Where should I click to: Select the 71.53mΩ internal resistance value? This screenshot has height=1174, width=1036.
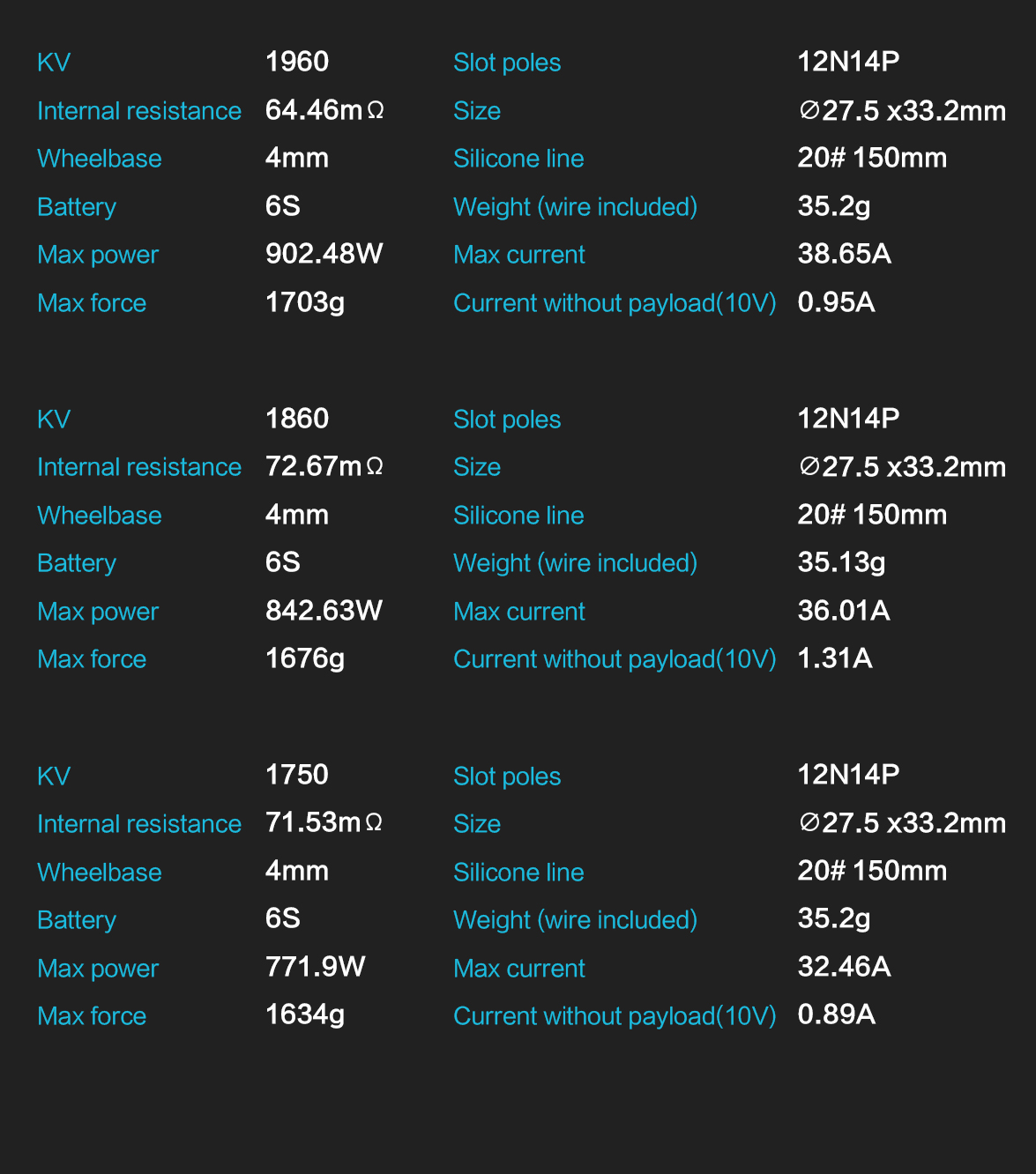pyautogui.click(x=324, y=822)
